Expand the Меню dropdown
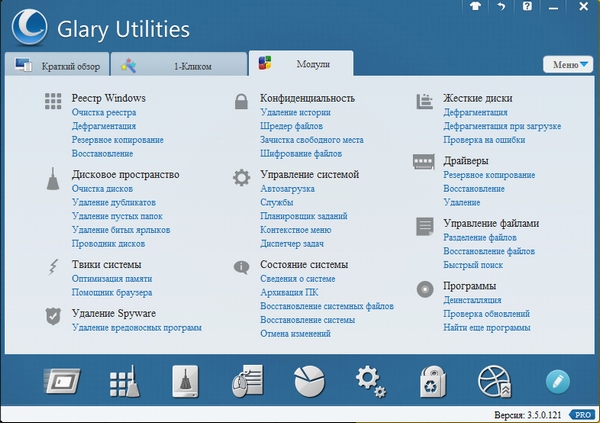 coord(571,65)
